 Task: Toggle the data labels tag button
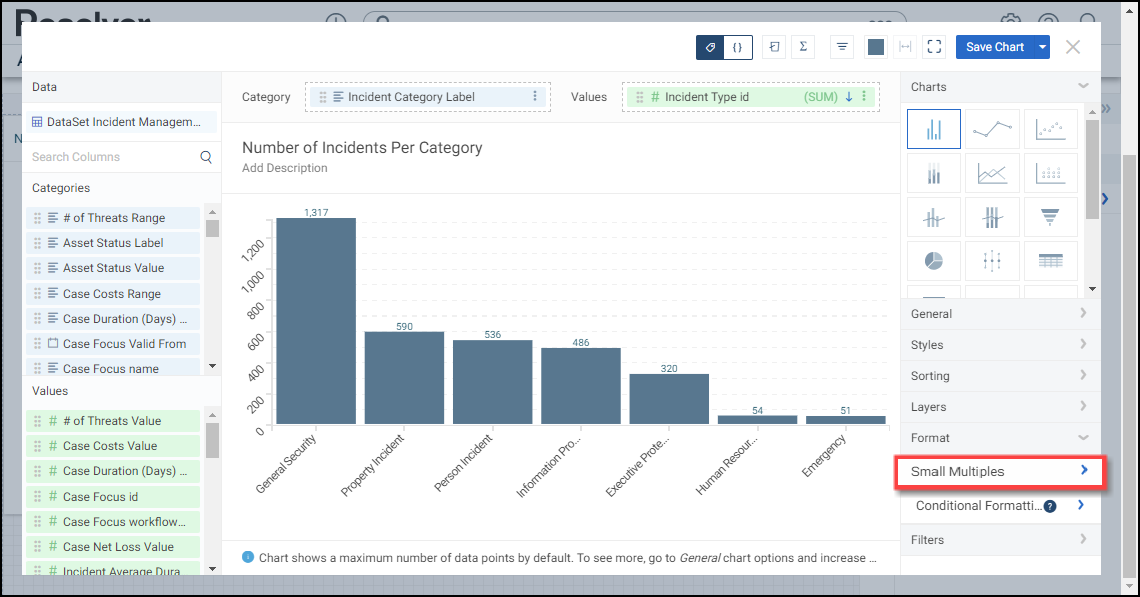[710, 47]
